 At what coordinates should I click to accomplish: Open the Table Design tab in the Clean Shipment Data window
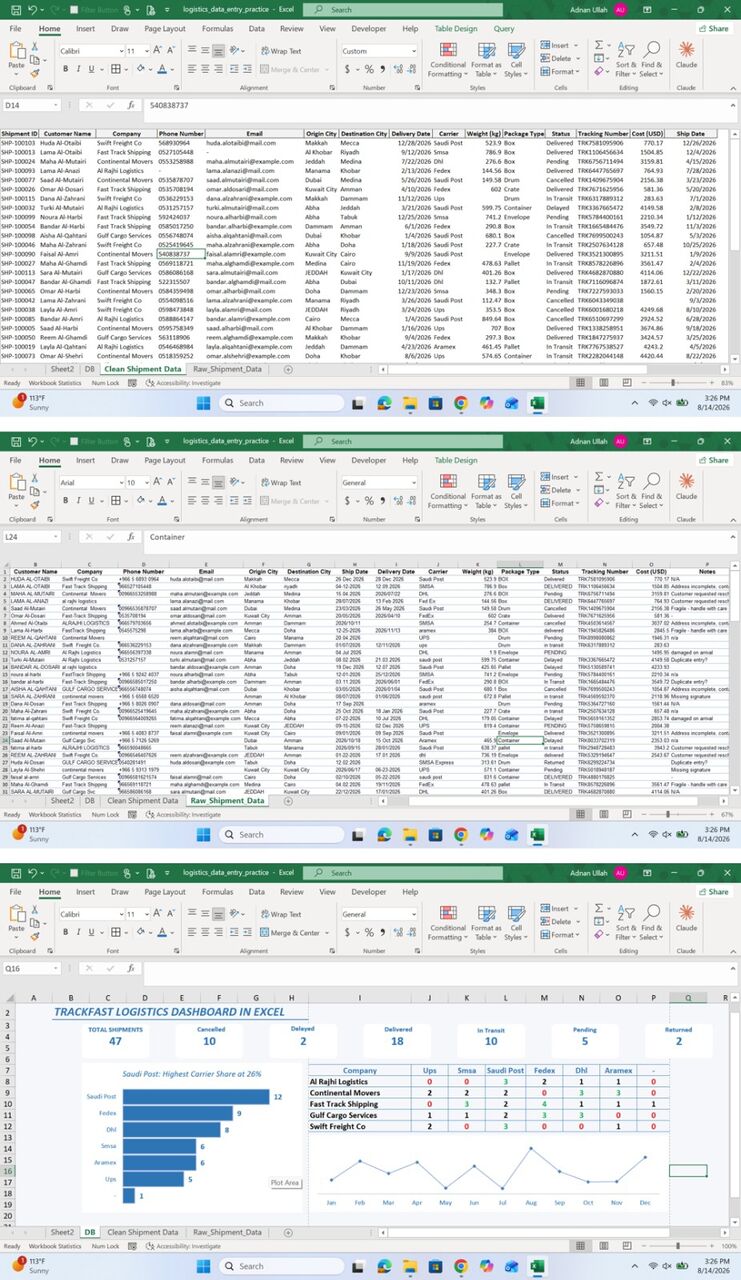456,29
